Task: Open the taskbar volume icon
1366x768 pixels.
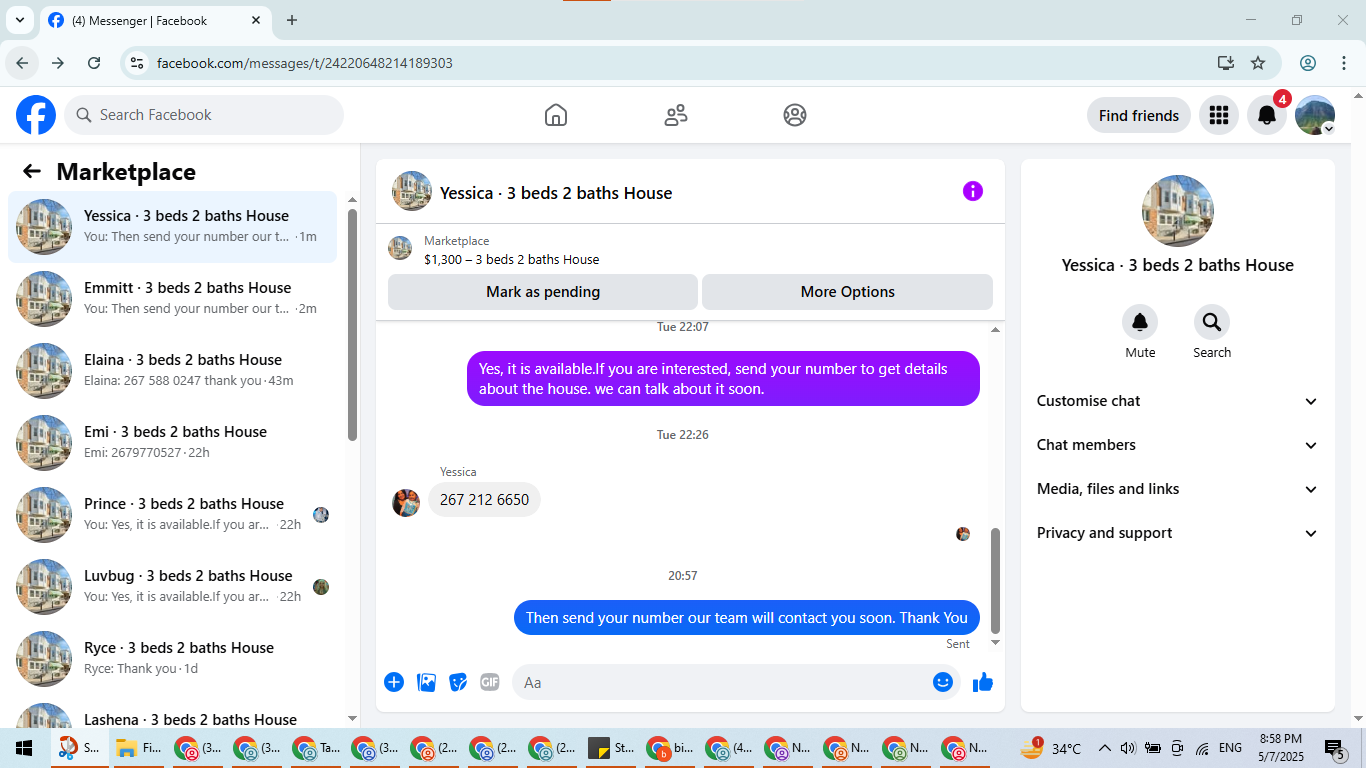Action: pos(1128,748)
